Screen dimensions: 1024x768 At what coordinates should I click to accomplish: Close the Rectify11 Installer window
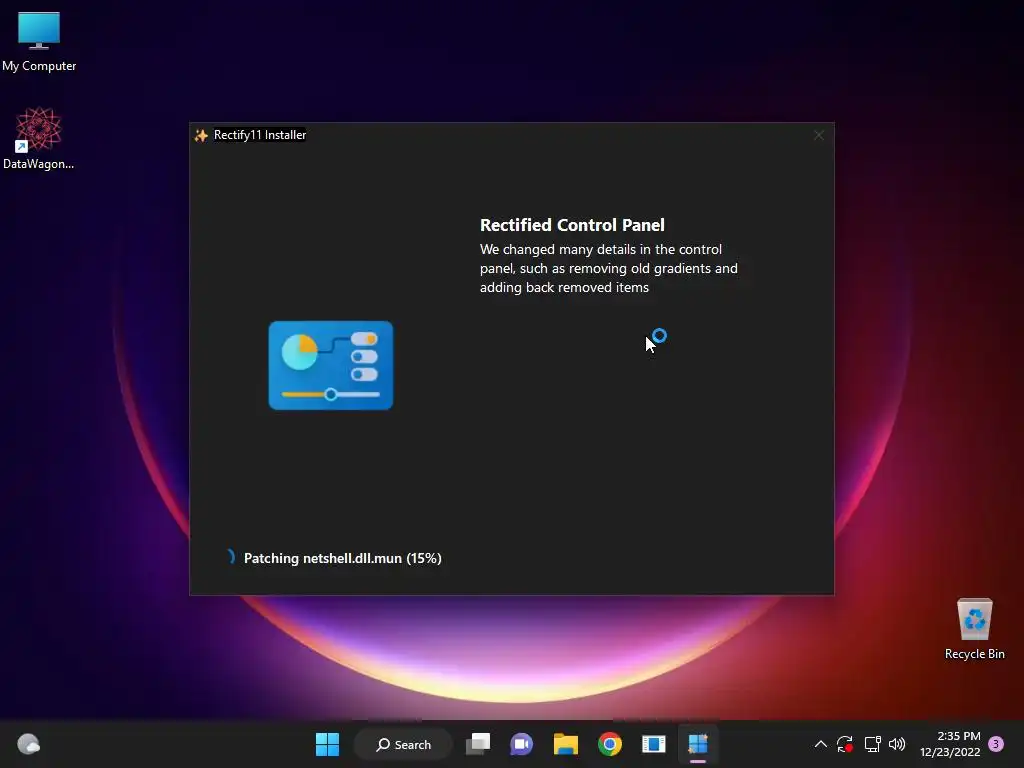point(818,135)
